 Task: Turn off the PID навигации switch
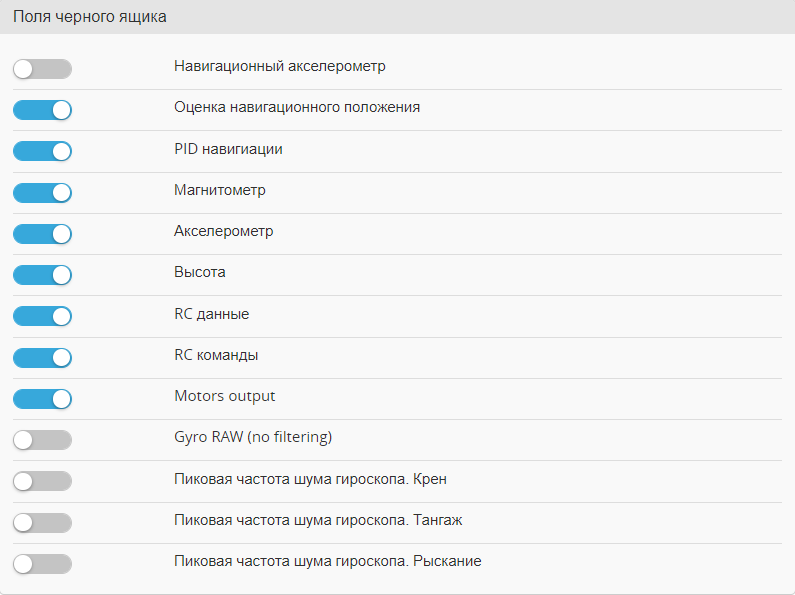[42, 151]
